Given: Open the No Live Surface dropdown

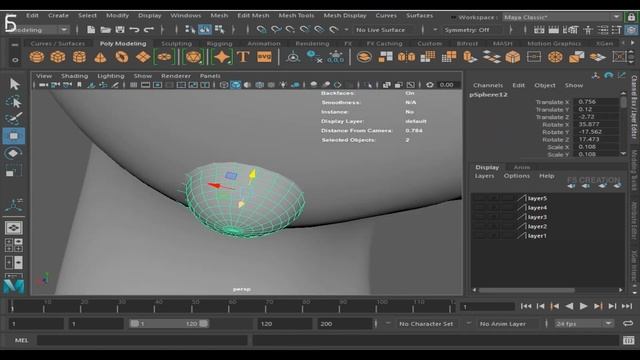Looking at the screenshot, I should [380, 30].
